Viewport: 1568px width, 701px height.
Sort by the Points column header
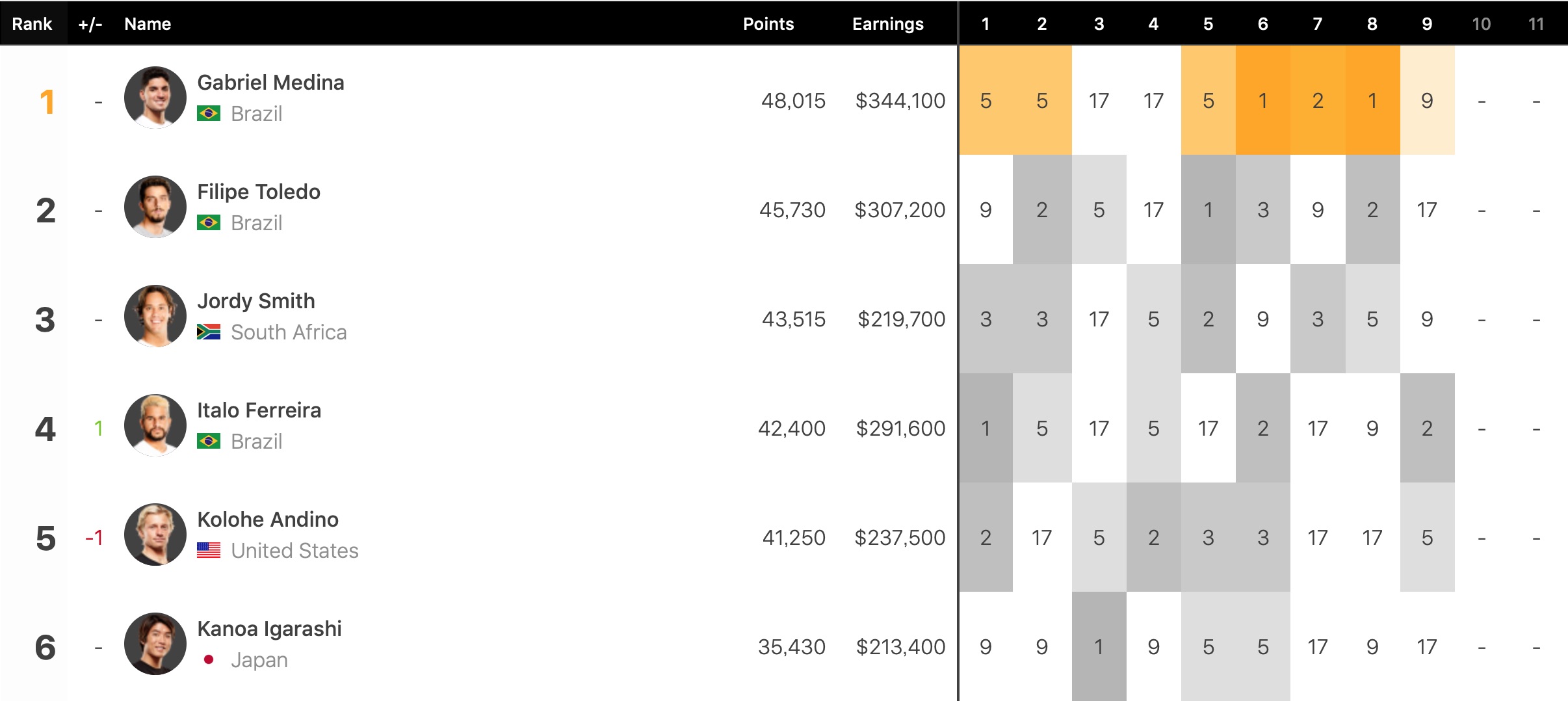pyautogui.click(x=768, y=24)
